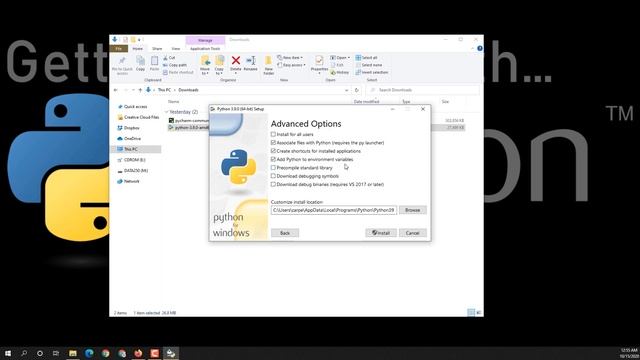
Task: Click the refresh icon beside address bar
Action: [357, 90]
